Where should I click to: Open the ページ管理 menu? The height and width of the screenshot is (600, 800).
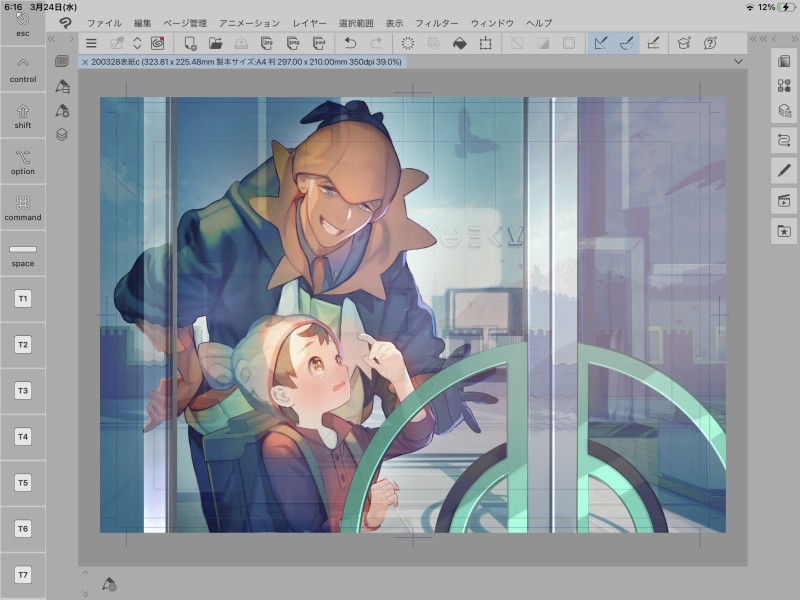pos(185,23)
